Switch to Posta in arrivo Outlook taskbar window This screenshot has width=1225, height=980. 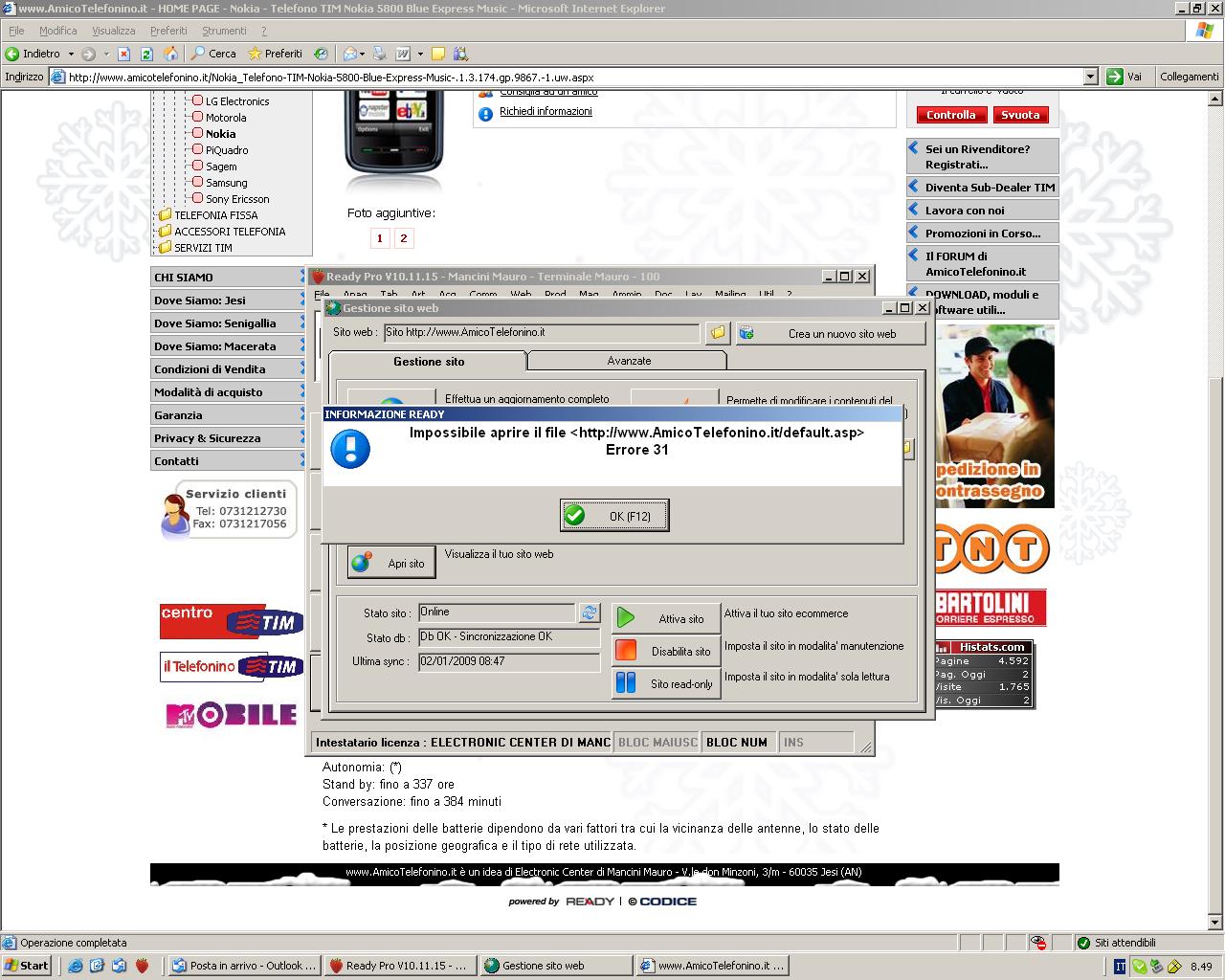pyautogui.click(x=243, y=966)
